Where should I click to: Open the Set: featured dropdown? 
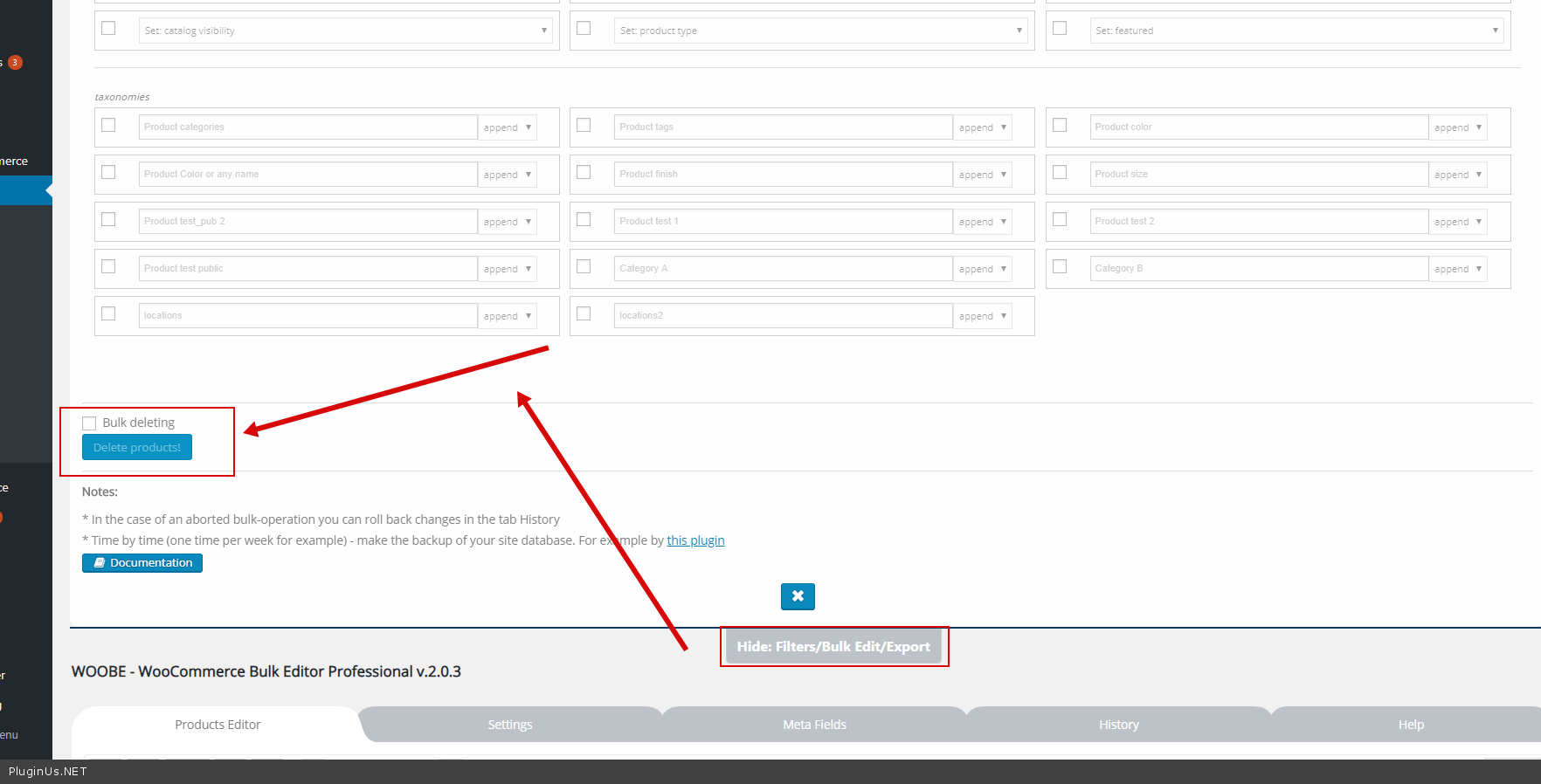(1296, 31)
